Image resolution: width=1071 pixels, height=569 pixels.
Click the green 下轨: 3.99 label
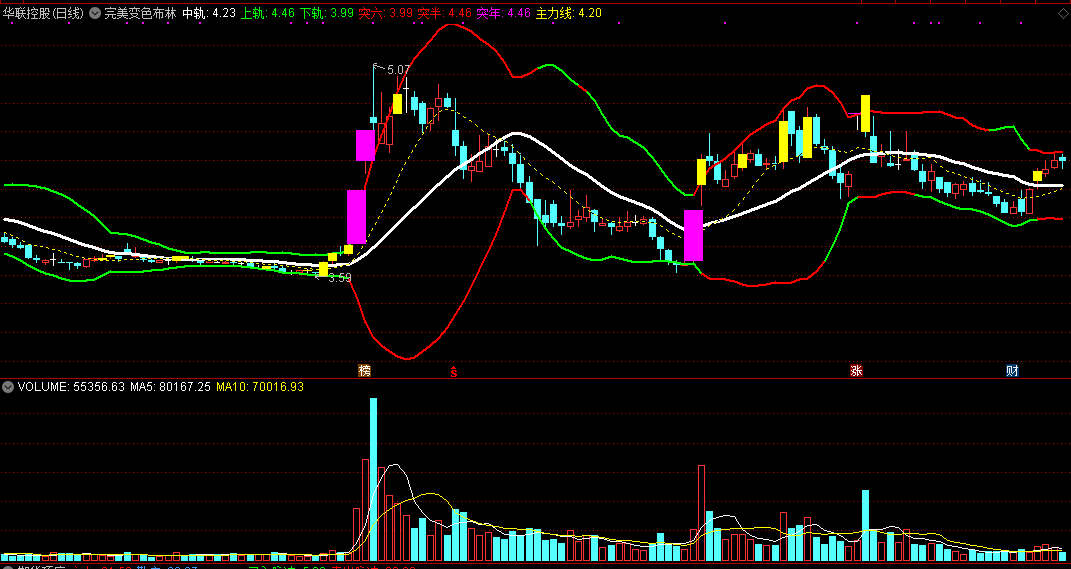coord(328,13)
